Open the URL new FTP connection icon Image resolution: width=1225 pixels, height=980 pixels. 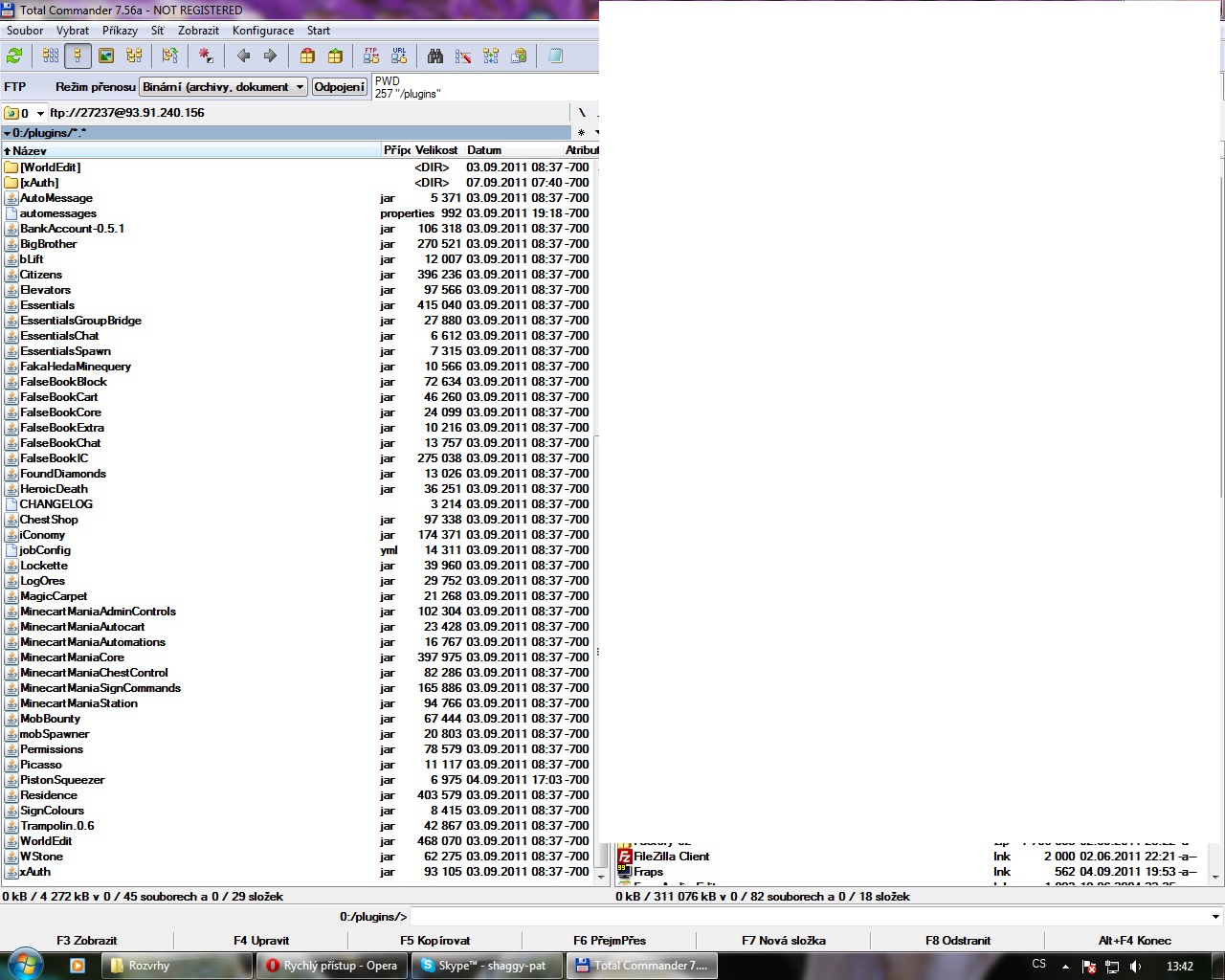pos(399,56)
